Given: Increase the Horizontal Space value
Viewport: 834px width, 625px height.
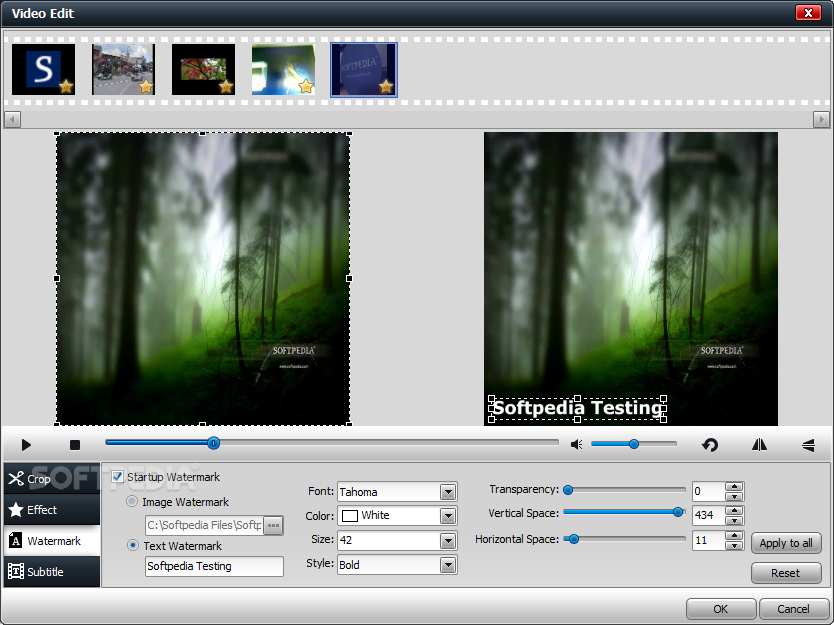Looking at the screenshot, I should pos(734,536).
